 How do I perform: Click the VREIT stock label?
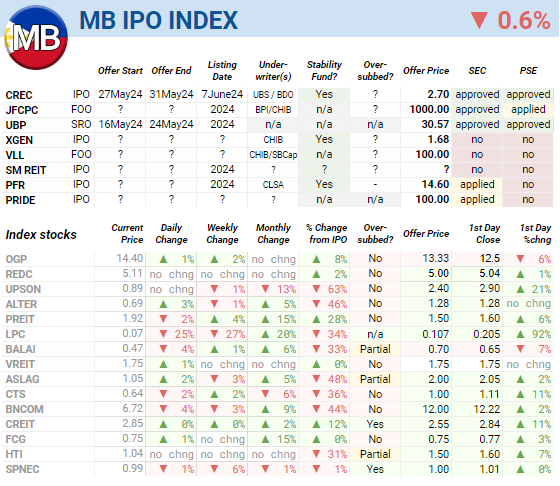(20, 364)
